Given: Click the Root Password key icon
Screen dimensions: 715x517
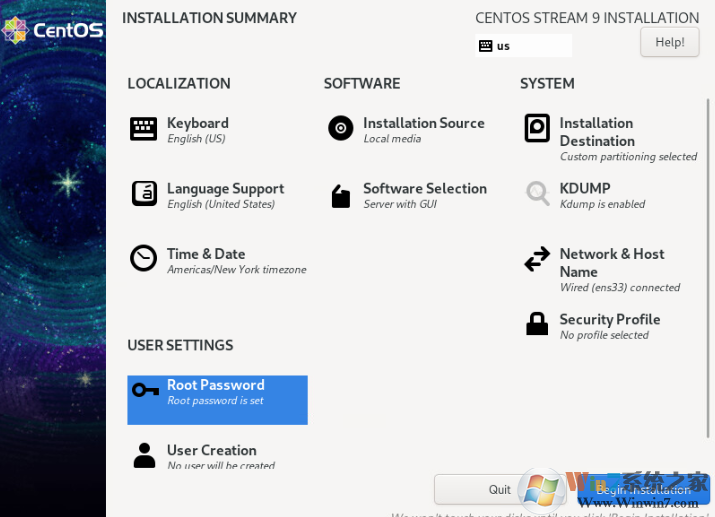Looking at the screenshot, I should pos(145,390).
